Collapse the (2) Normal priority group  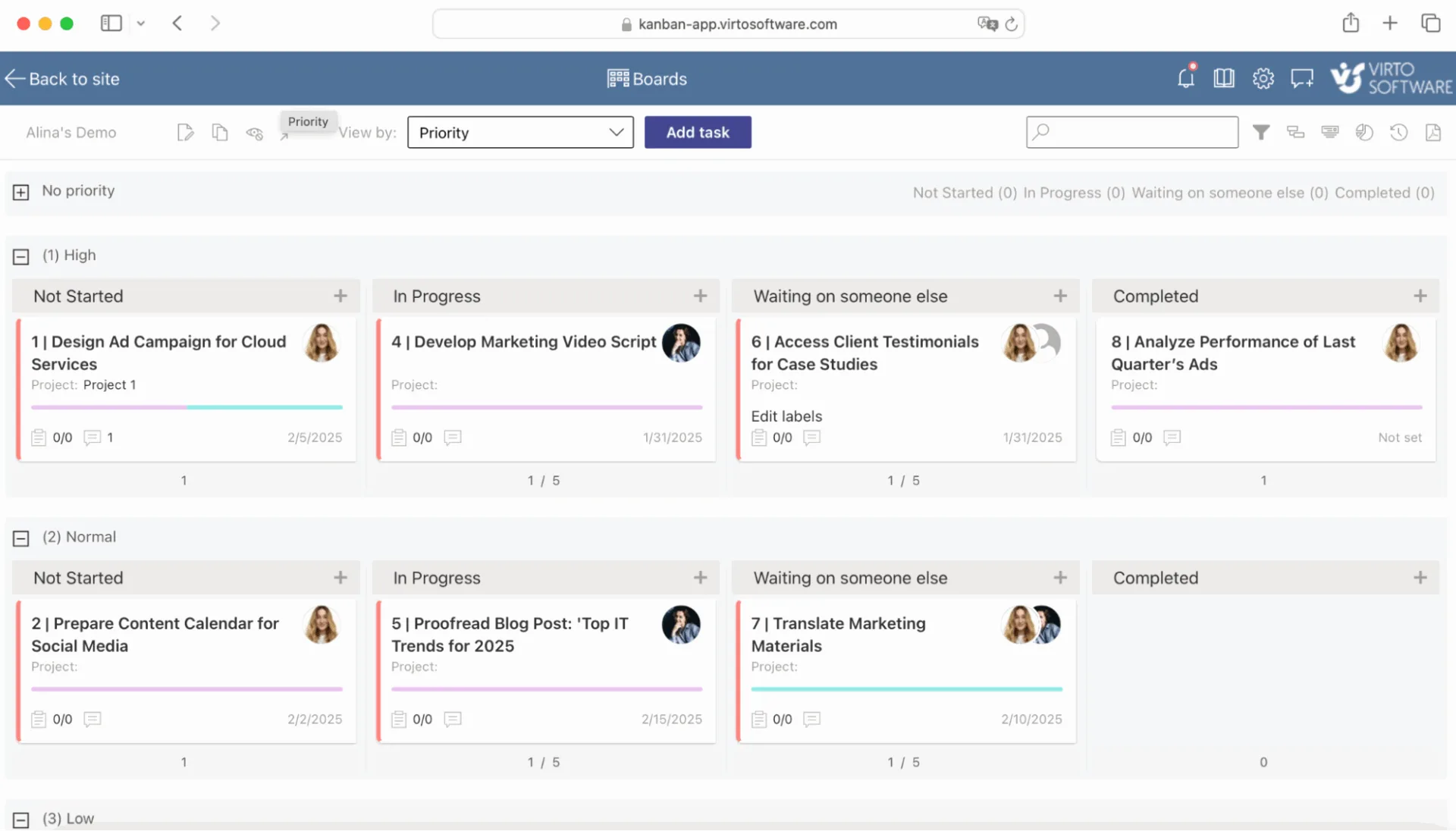(x=20, y=538)
